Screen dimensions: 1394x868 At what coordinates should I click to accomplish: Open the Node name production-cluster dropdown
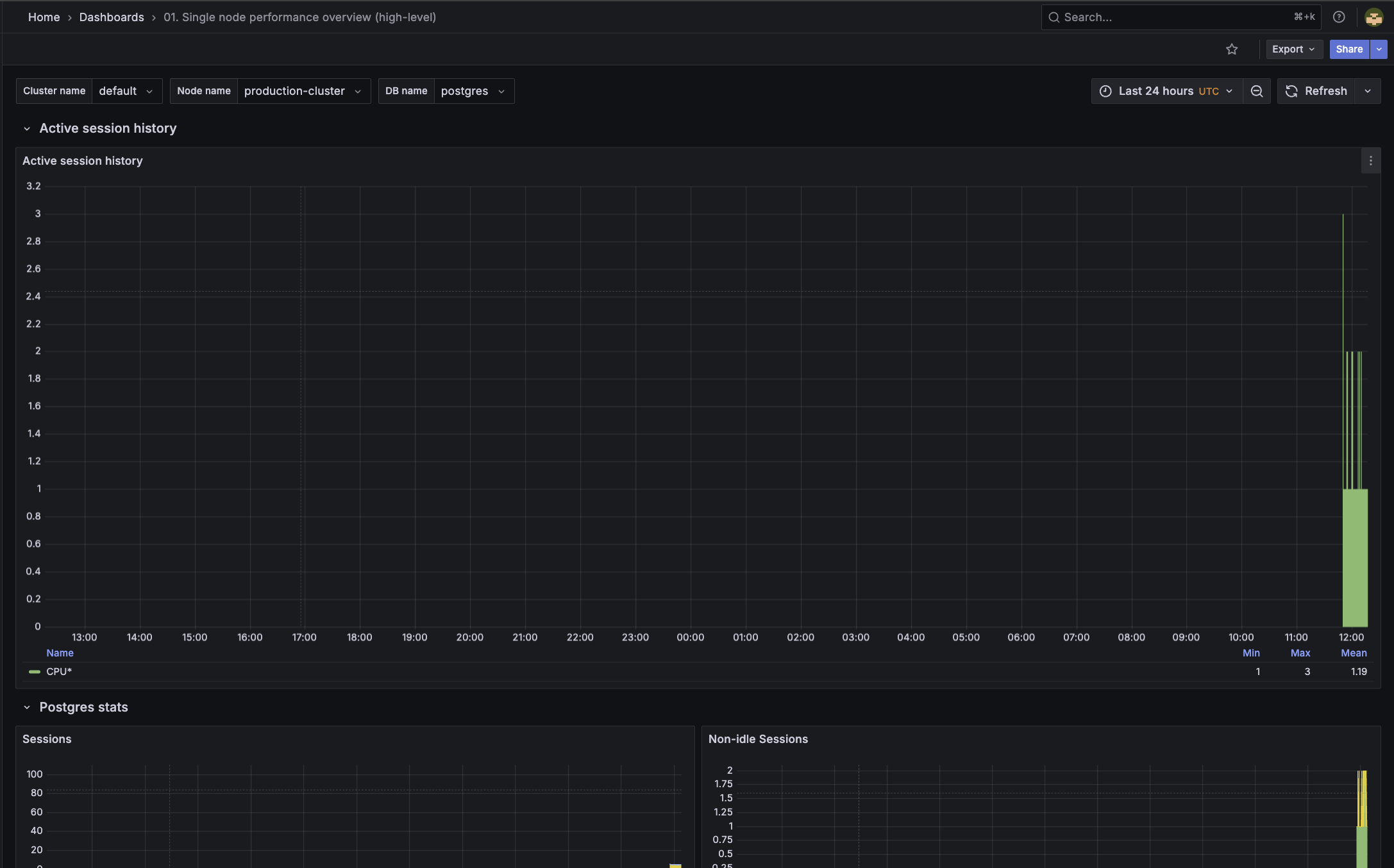303,90
